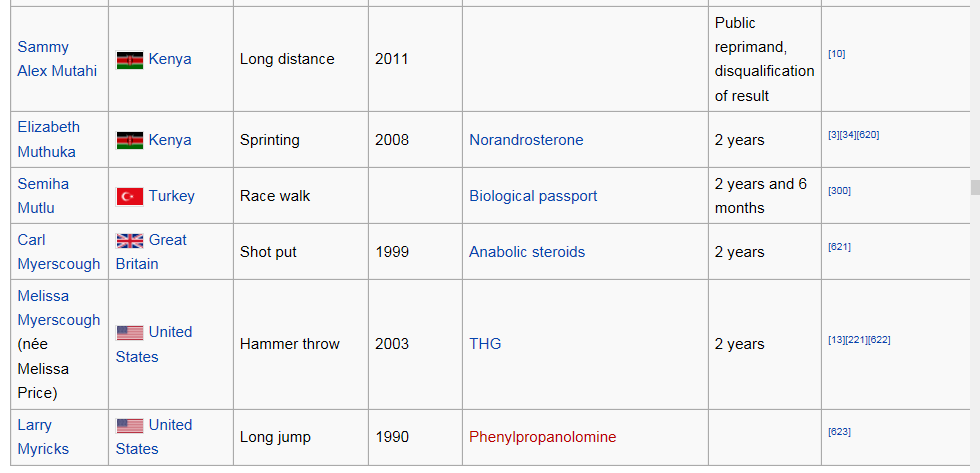Open Larry Myricks' page

coord(43,437)
